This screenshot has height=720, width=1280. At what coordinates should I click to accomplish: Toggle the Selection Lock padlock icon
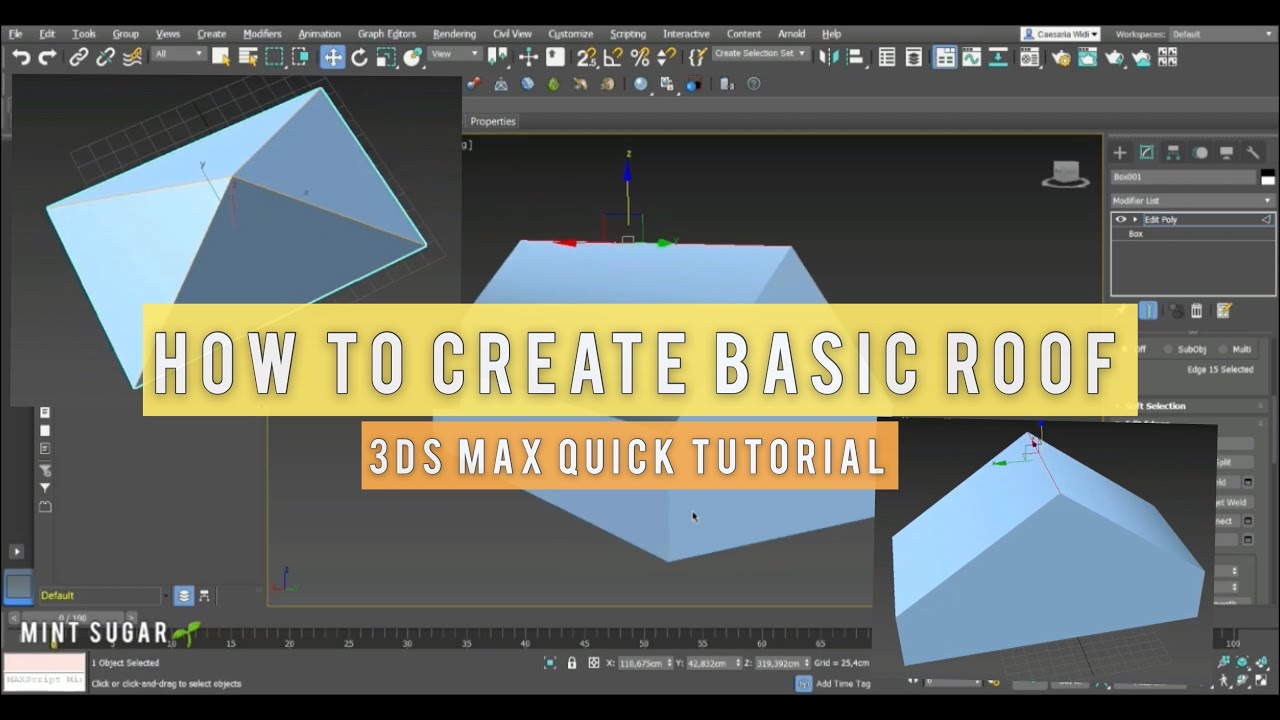tap(572, 663)
